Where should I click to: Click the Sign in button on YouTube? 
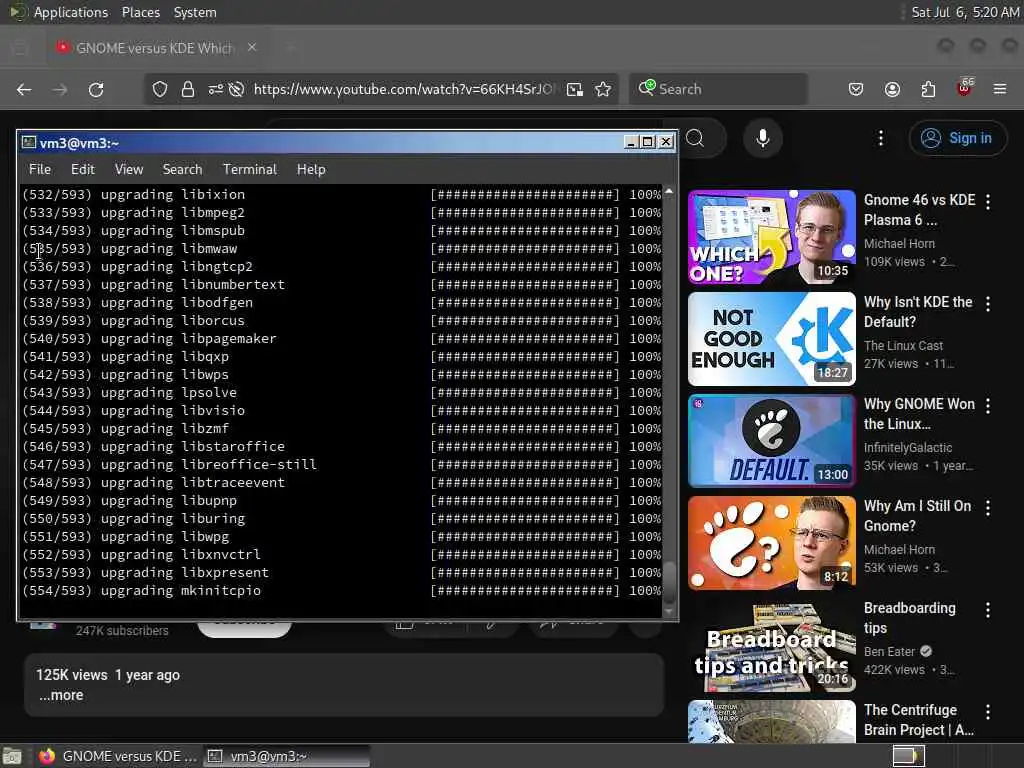958,138
